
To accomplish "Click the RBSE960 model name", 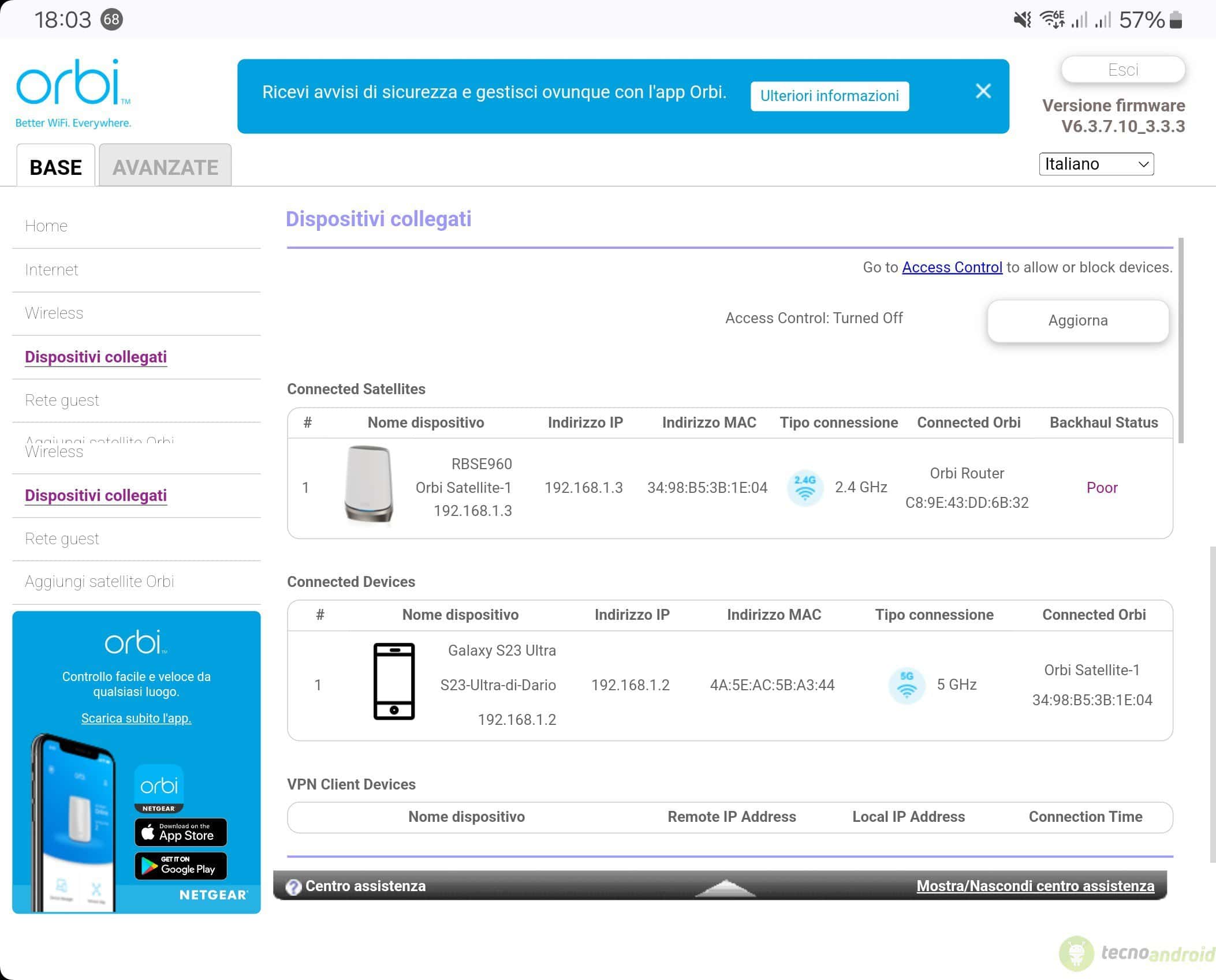I will point(482,464).
